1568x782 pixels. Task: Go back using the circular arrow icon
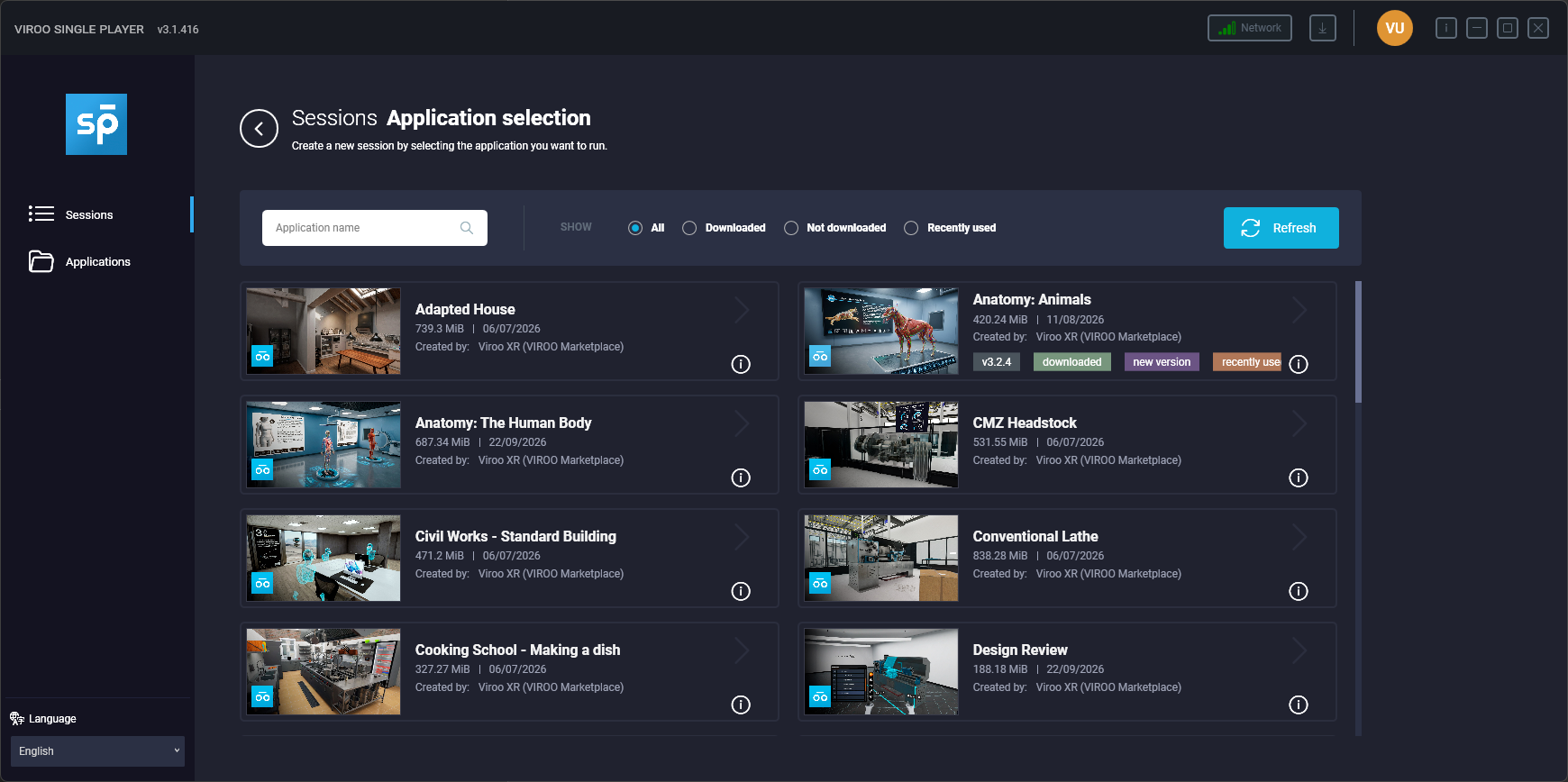point(259,129)
